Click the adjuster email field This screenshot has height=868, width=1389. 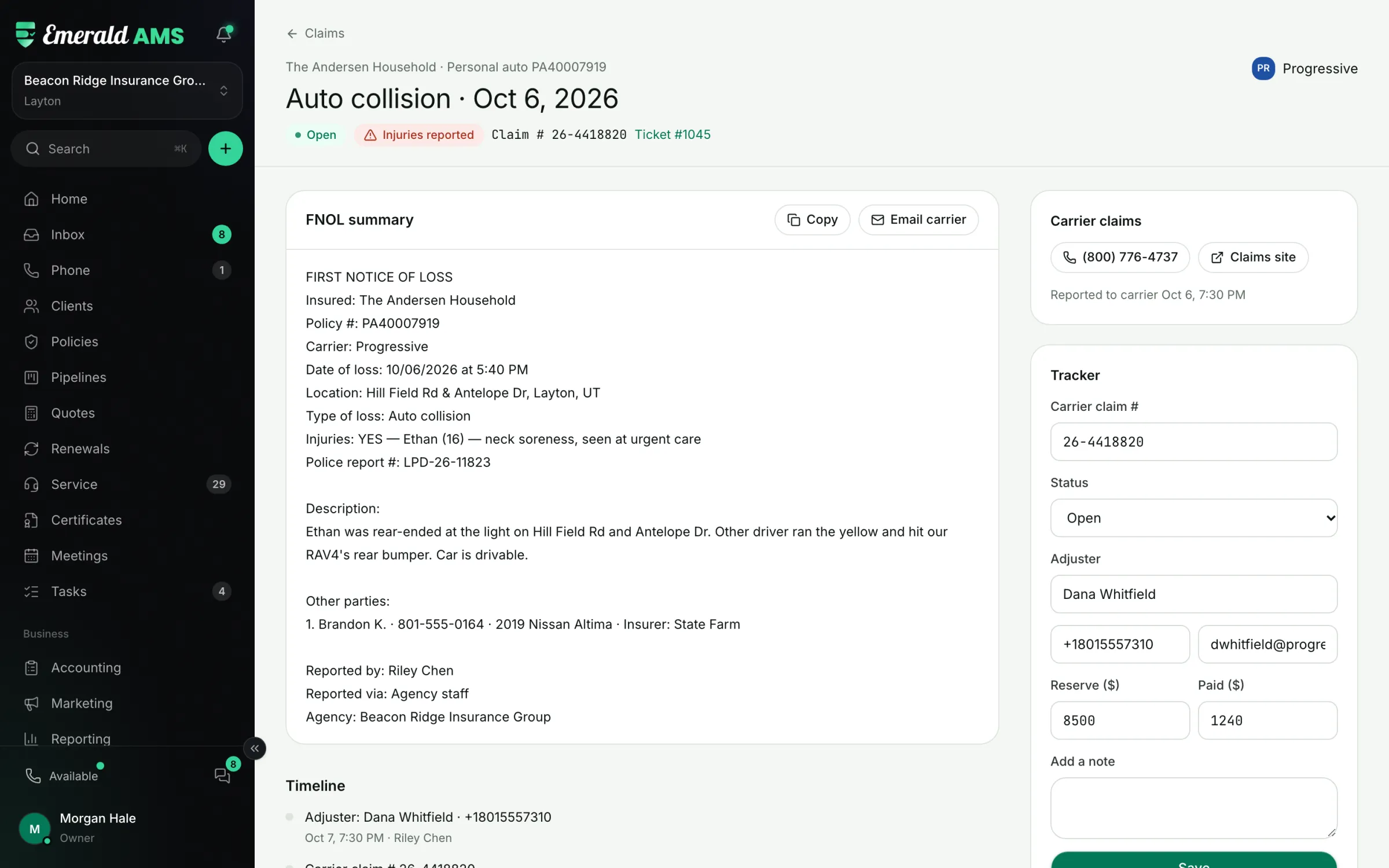[x=1267, y=644]
